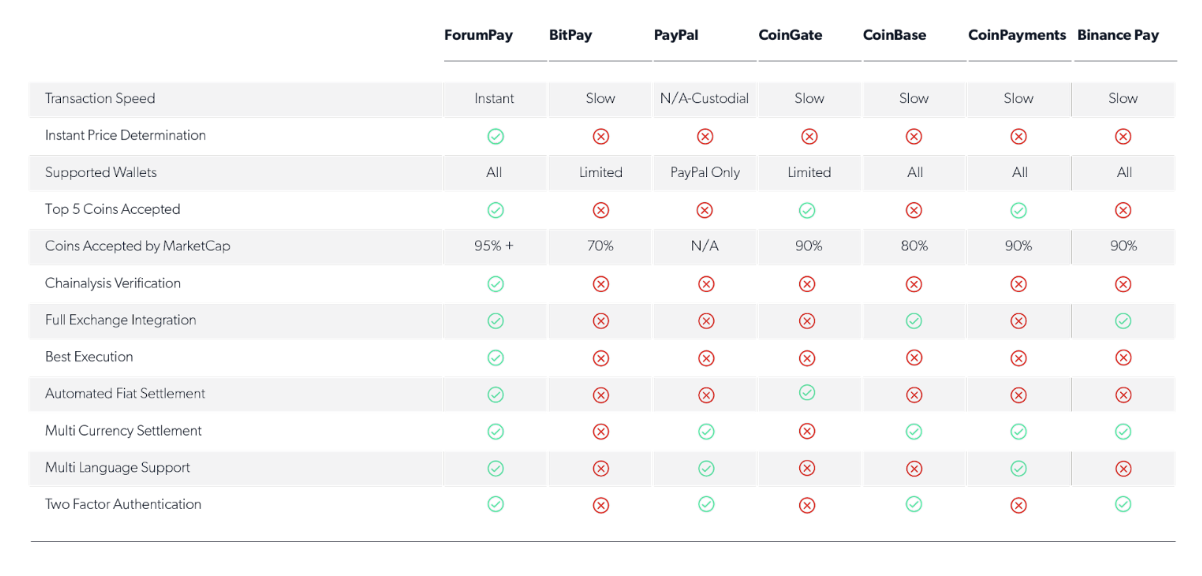The width and height of the screenshot is (1202, 576).
Task: Click PayPal Only in Supported Wallets row
Action: coord(705,173)
